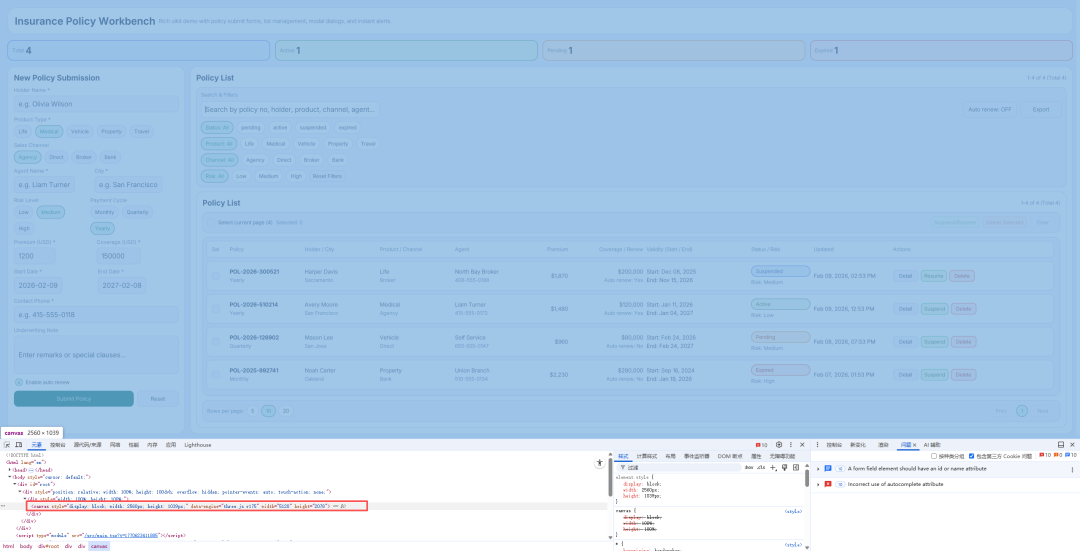The width and height of the screenshot is (1080, 551).
Task: Collapse the div id root node
Action: (x=14, y=484)
